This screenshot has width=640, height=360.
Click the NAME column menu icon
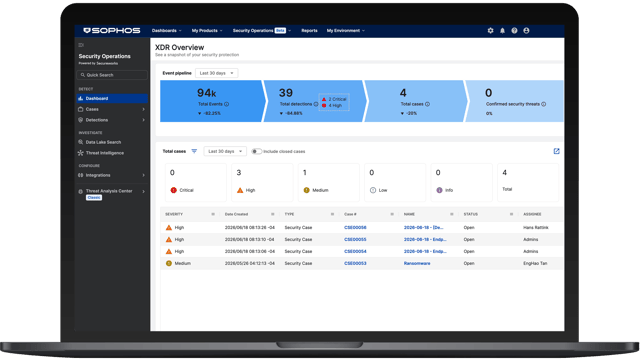(451, 214)
